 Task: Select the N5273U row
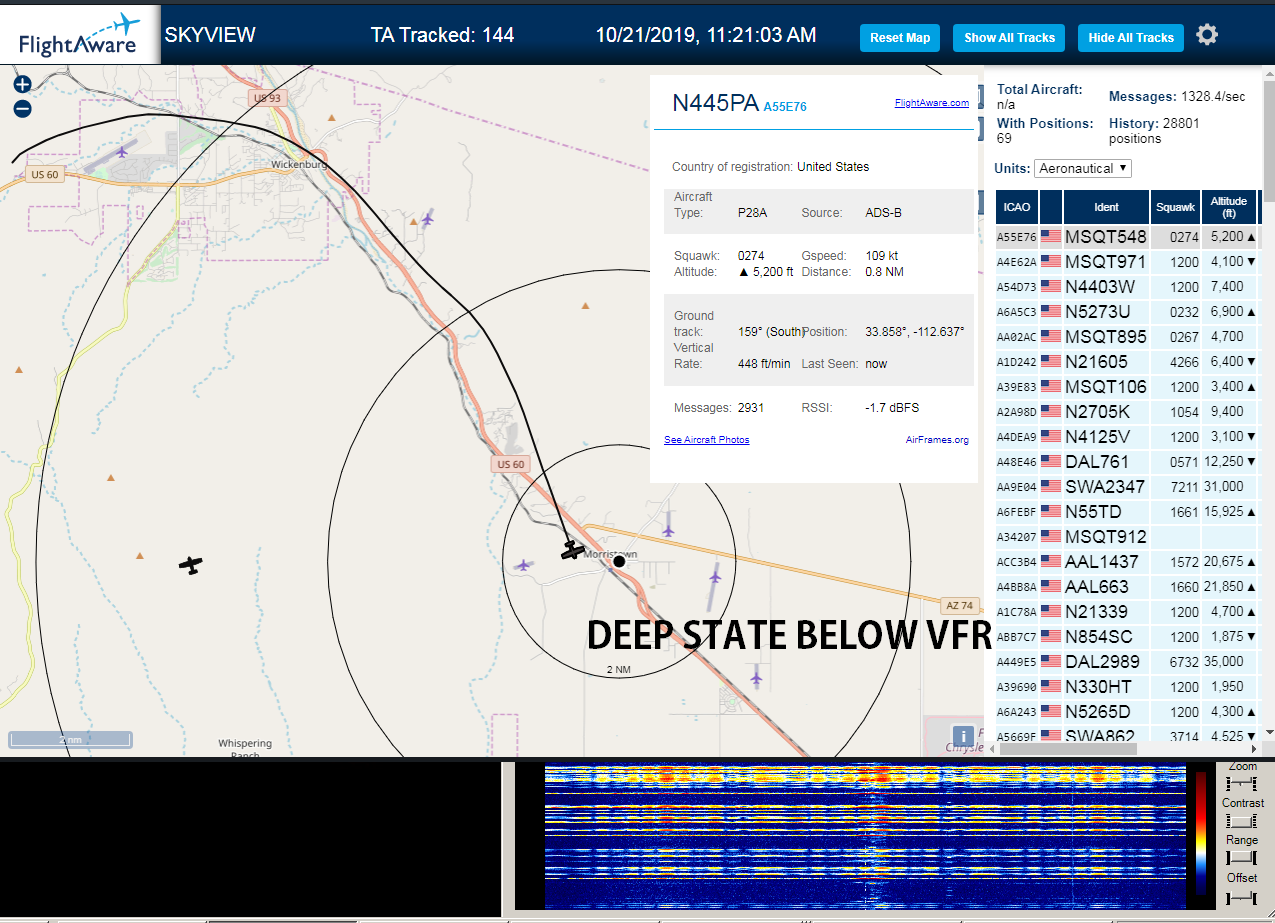(x=1127, y=312)
